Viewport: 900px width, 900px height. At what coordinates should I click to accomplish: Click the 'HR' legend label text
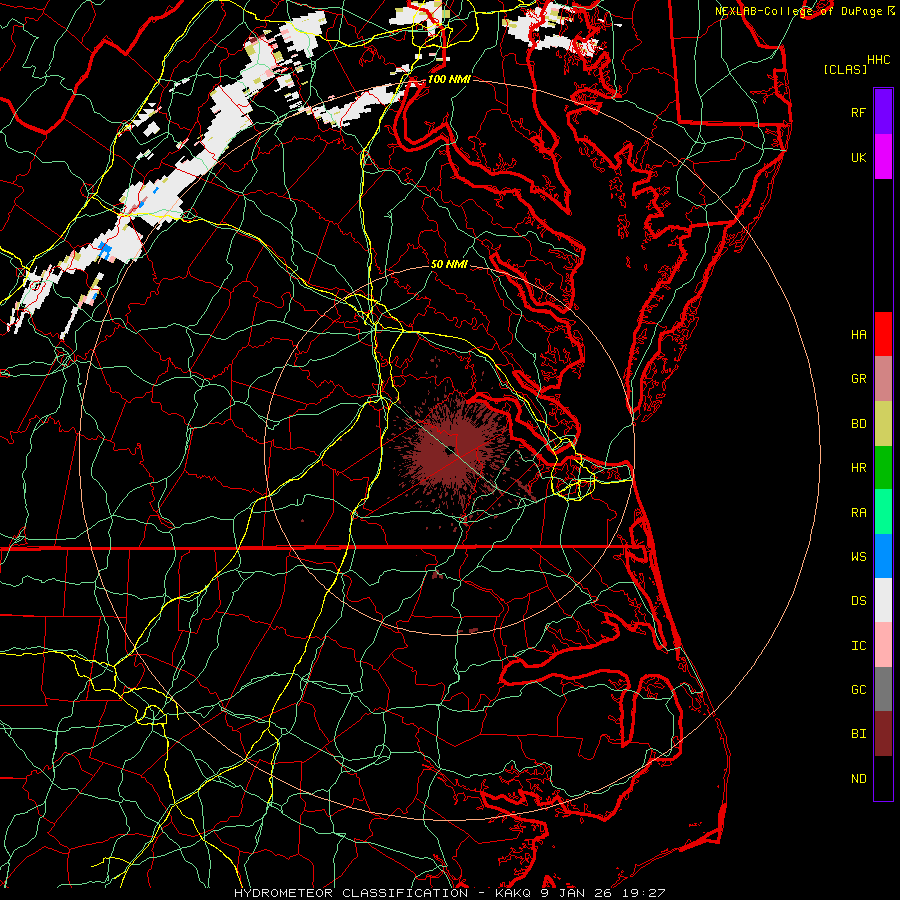[x=858, y=468]
